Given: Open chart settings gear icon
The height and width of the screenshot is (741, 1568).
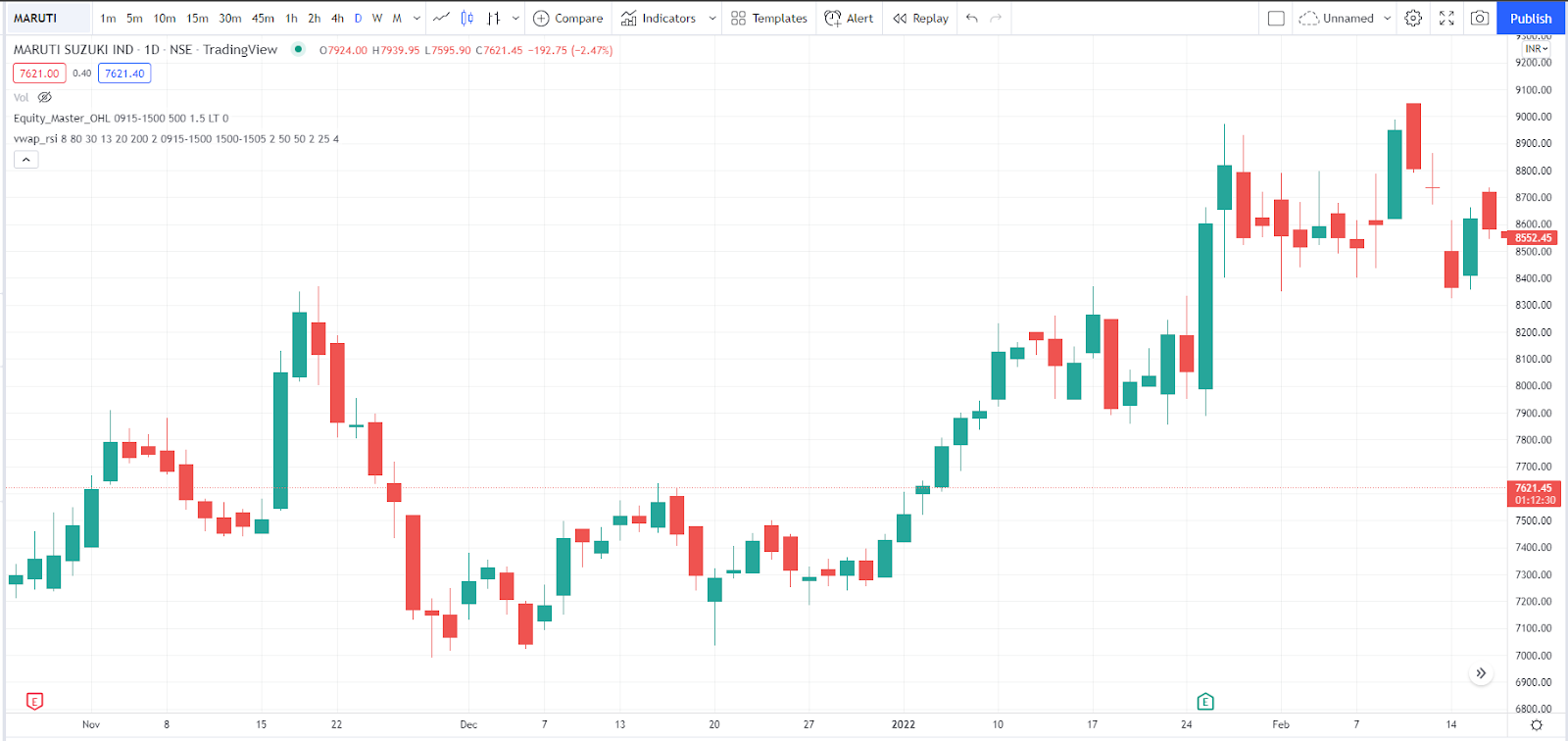Looking at the screenshot, I should click(x=1413, y=18).
